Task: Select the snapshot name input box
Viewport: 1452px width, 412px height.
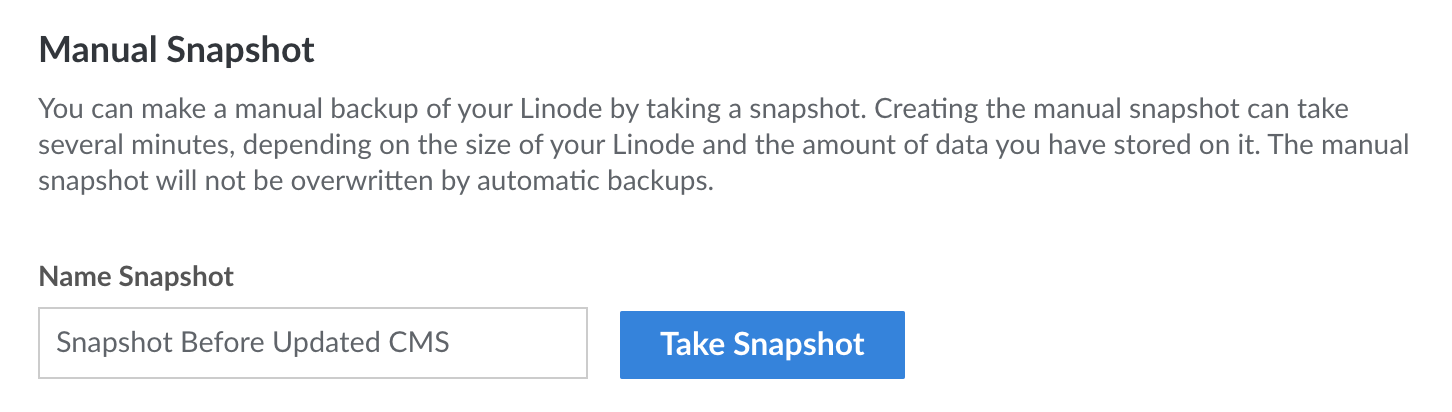Action: 312,343
